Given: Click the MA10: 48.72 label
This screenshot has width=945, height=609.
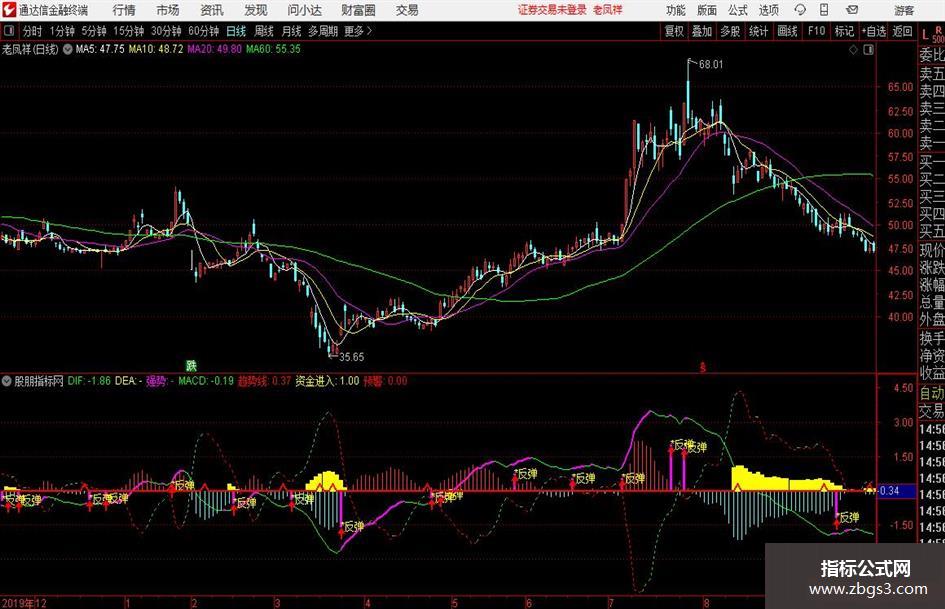Looking at the screenshot, I should coord(155,49).
